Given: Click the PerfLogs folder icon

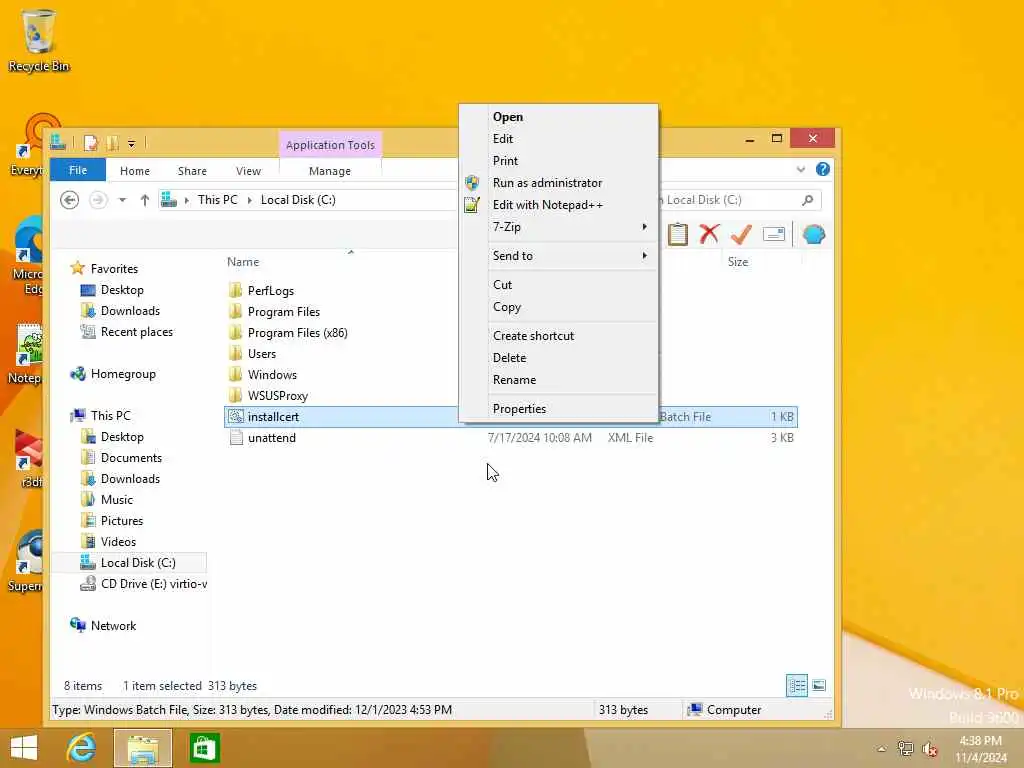Looking at the screenshot, I should [x=236, y=290].
